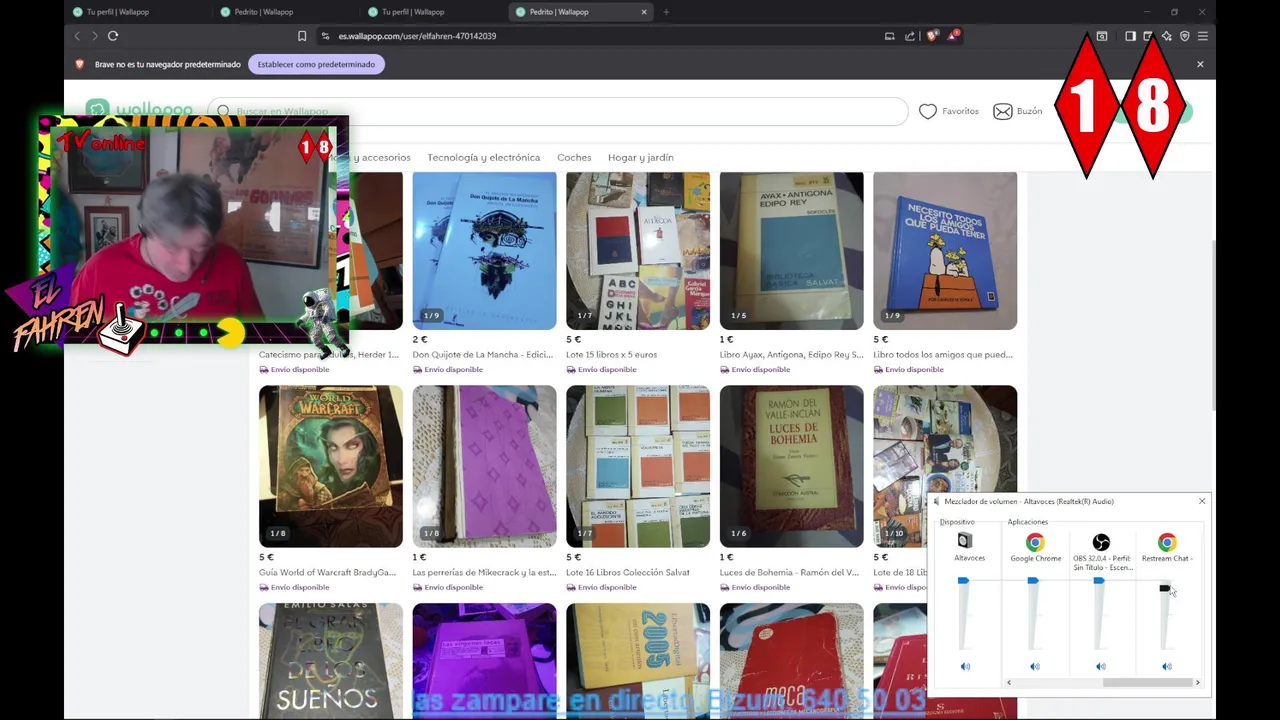Open site settings icon beside the URL

(x=325, y=36)
